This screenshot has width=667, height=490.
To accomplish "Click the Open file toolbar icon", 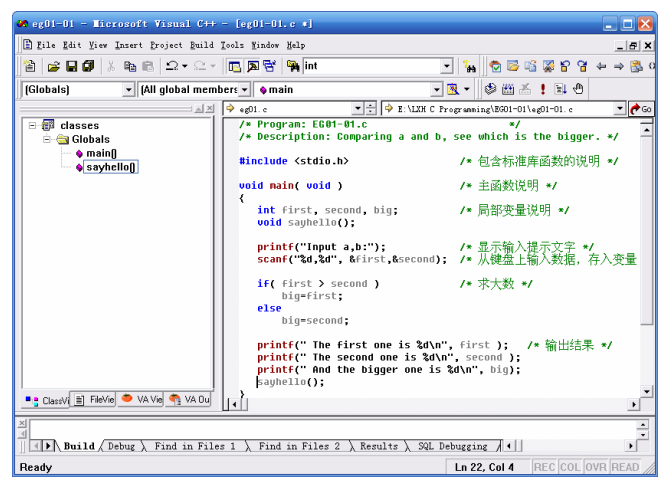I will [x=54, y=67].
